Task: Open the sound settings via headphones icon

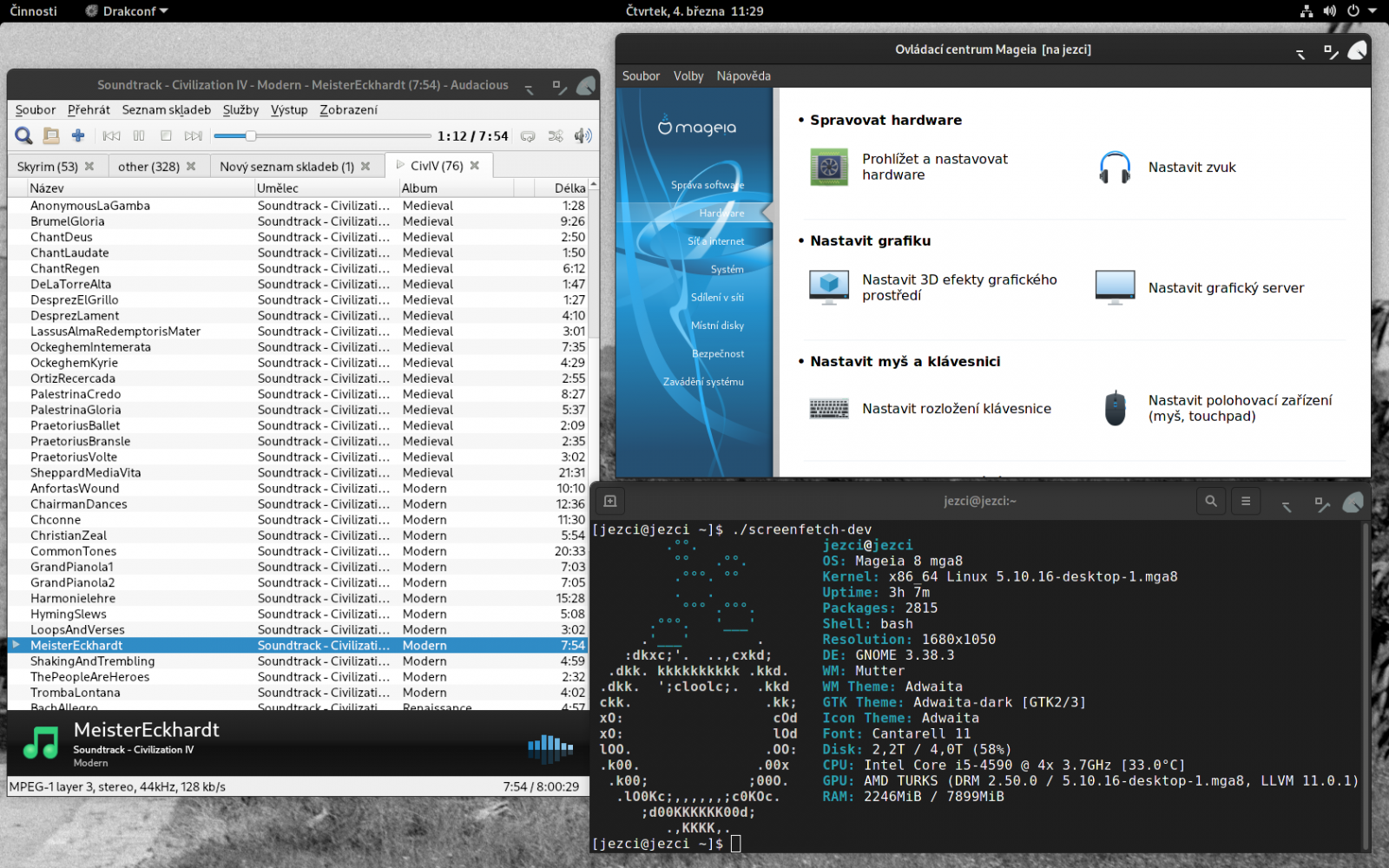Action: pos(1115,167)
